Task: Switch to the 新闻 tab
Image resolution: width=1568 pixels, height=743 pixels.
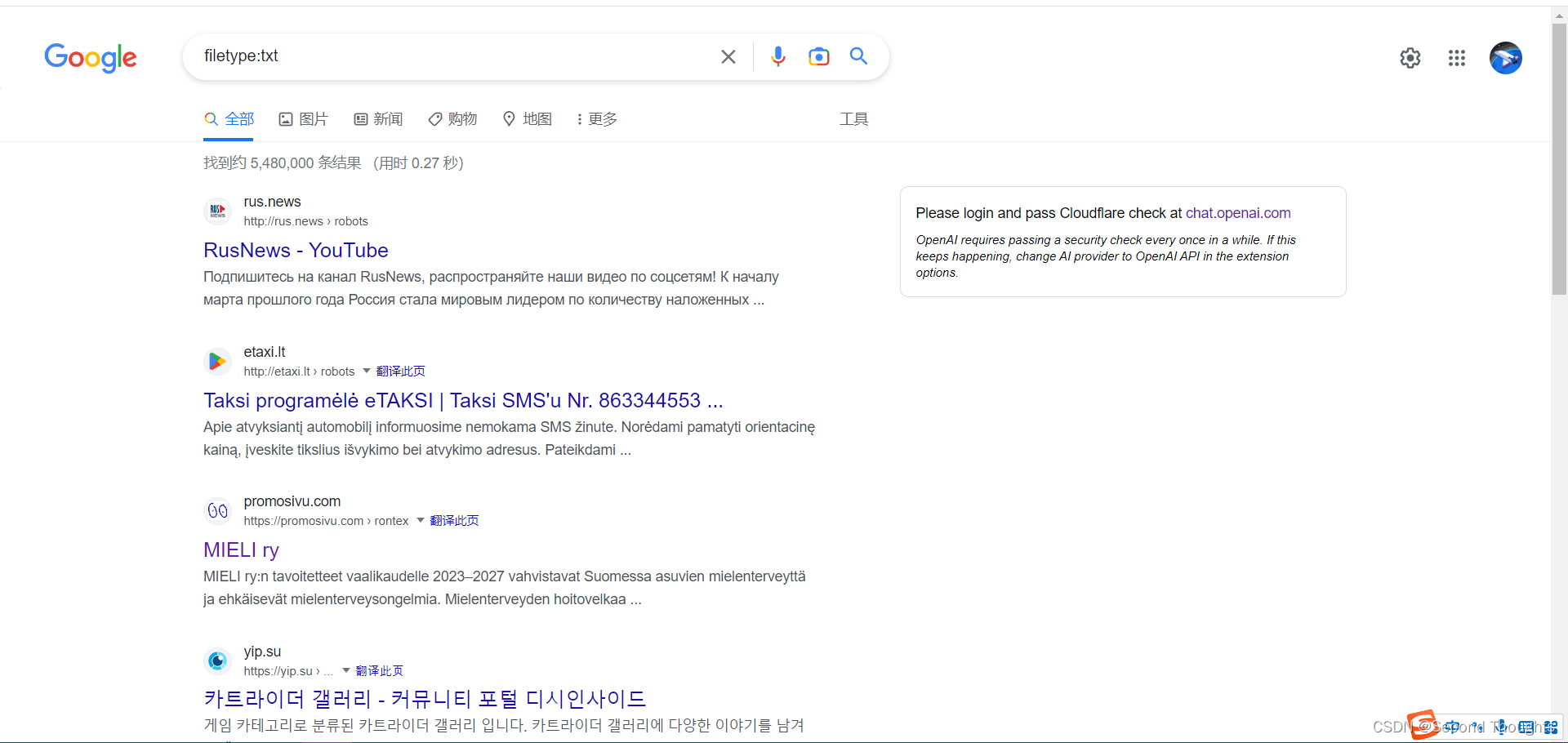Action: tap(378, 119)
